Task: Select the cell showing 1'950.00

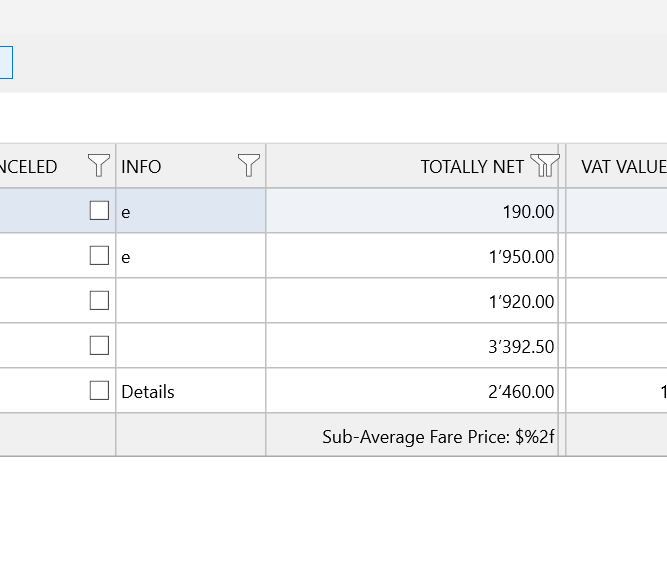Action: pos(520,257)
